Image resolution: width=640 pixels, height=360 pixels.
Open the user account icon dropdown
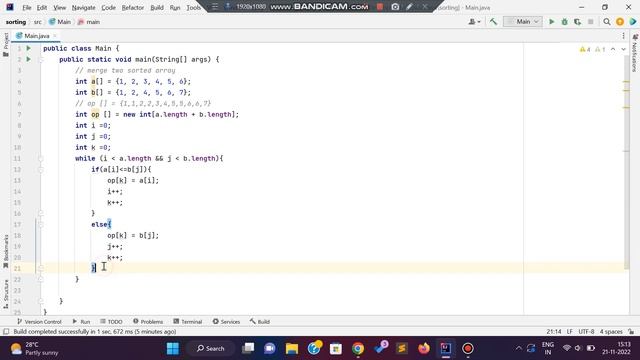tap(474, 22)
